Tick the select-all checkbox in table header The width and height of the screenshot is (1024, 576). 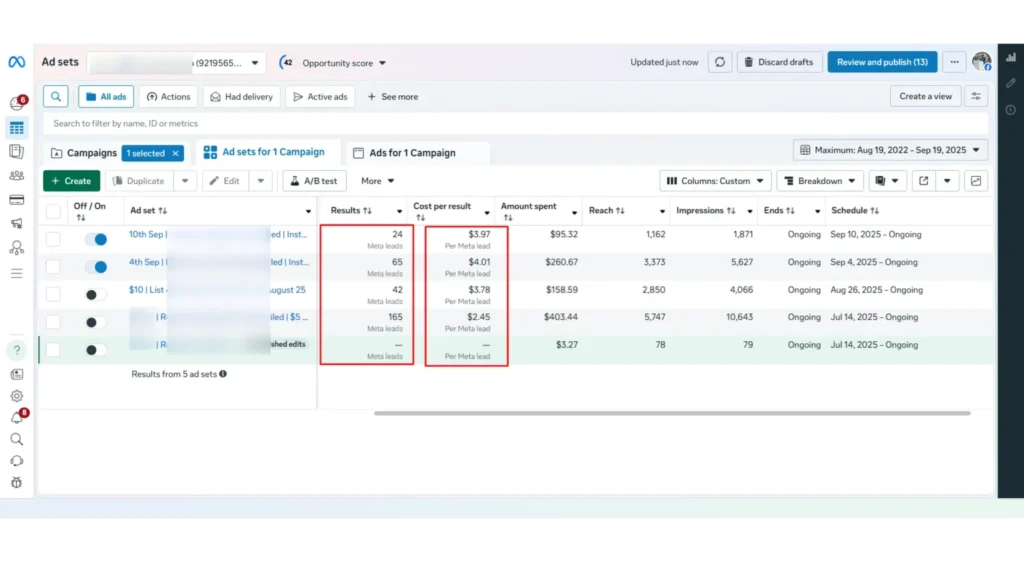53,211
